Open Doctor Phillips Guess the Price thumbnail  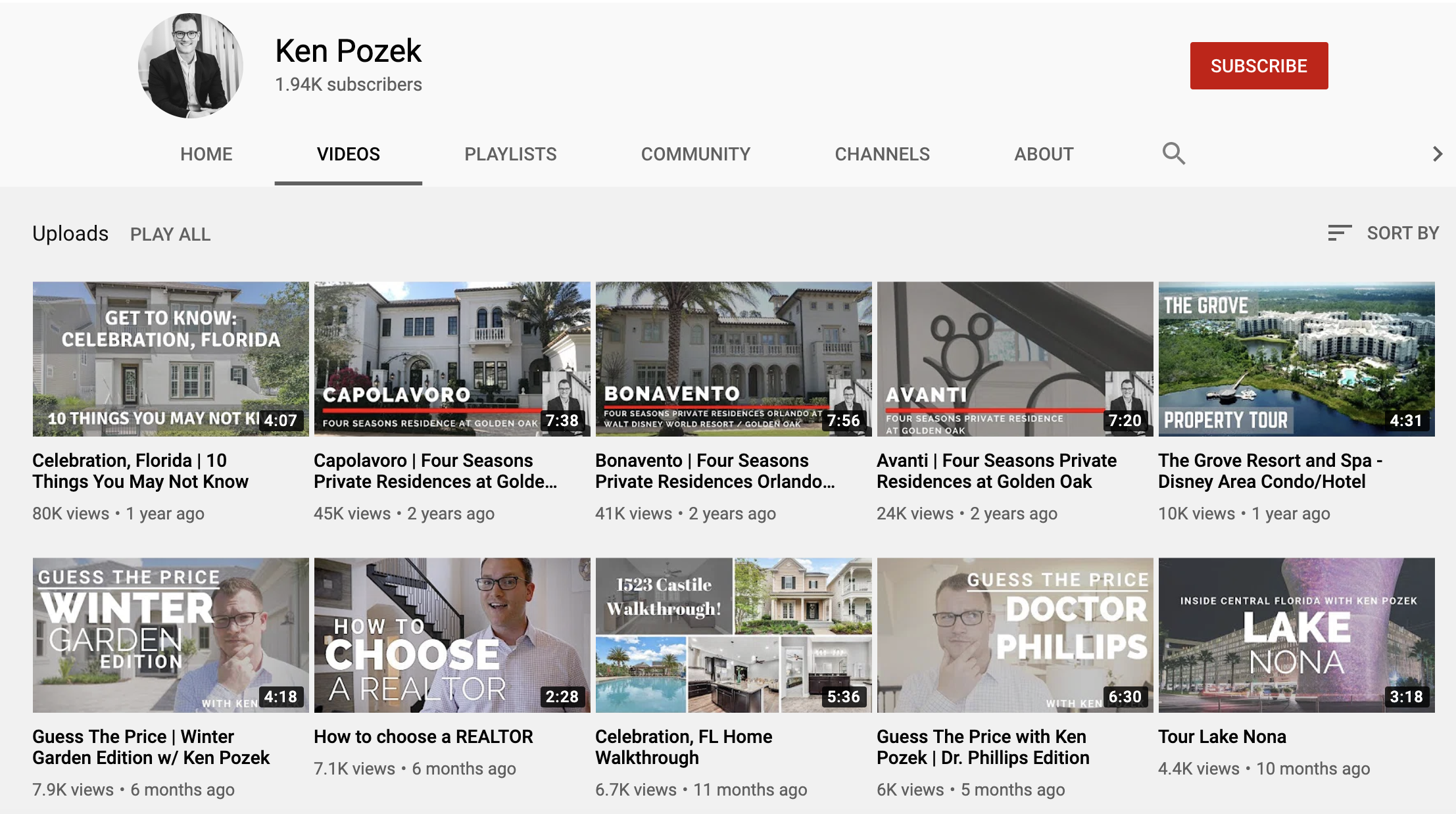tap(1015, 635)
